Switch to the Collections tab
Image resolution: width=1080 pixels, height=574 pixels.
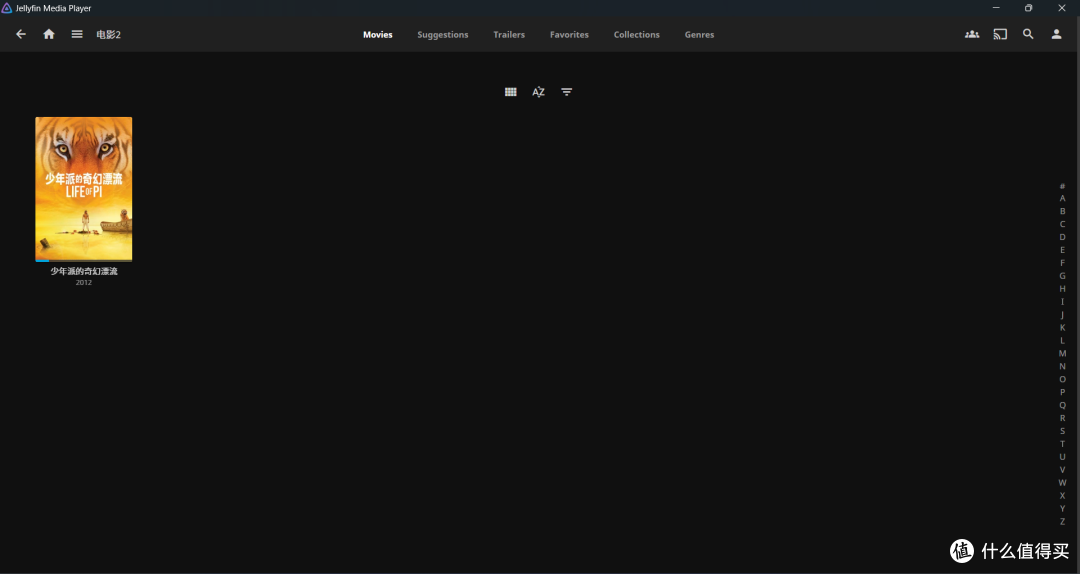click(636, 34)
